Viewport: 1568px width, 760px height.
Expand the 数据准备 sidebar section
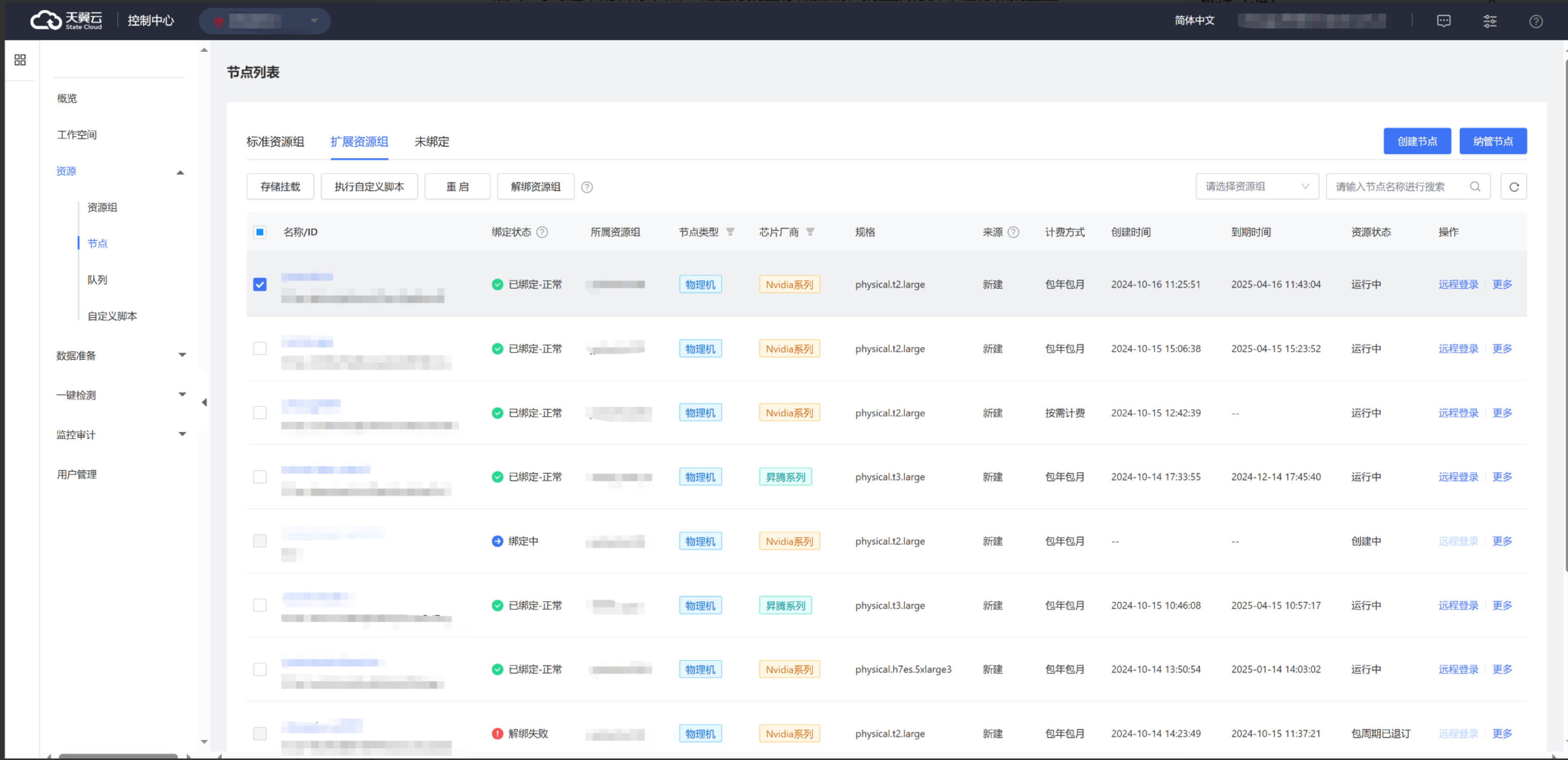pos(182,355)
